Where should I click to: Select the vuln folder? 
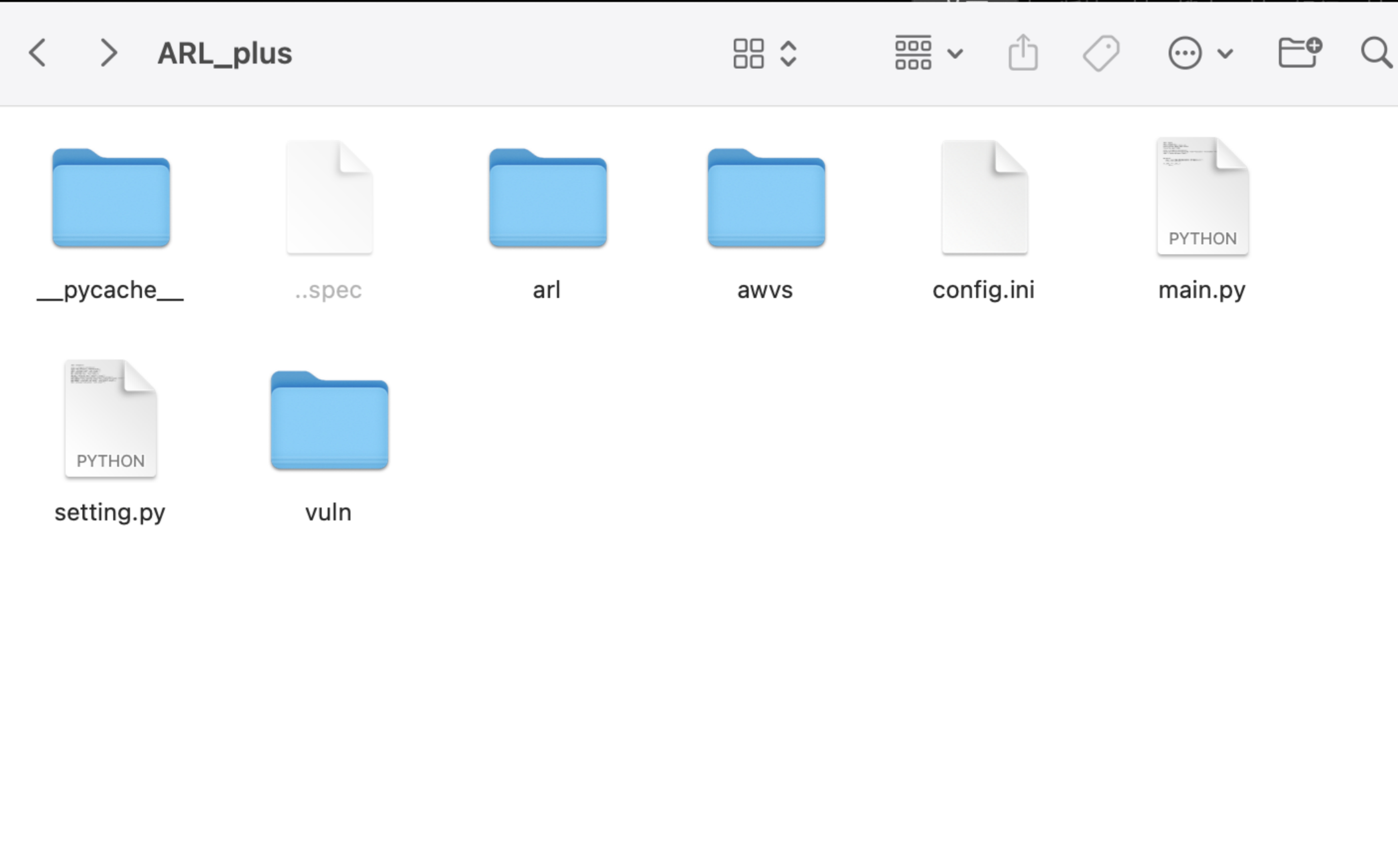[x=329, y=421]
